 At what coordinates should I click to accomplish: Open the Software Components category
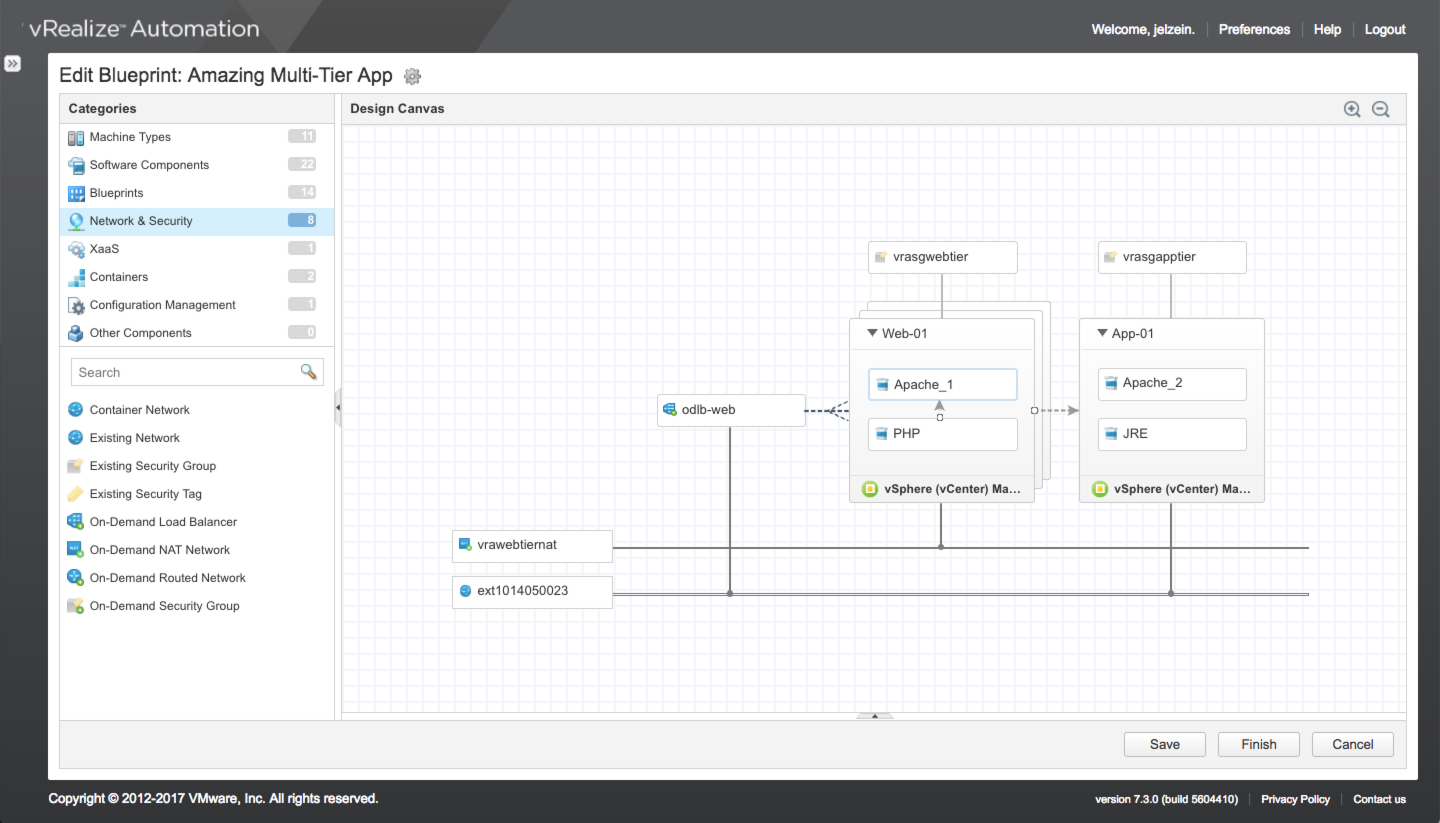click(x=149, y=165)
